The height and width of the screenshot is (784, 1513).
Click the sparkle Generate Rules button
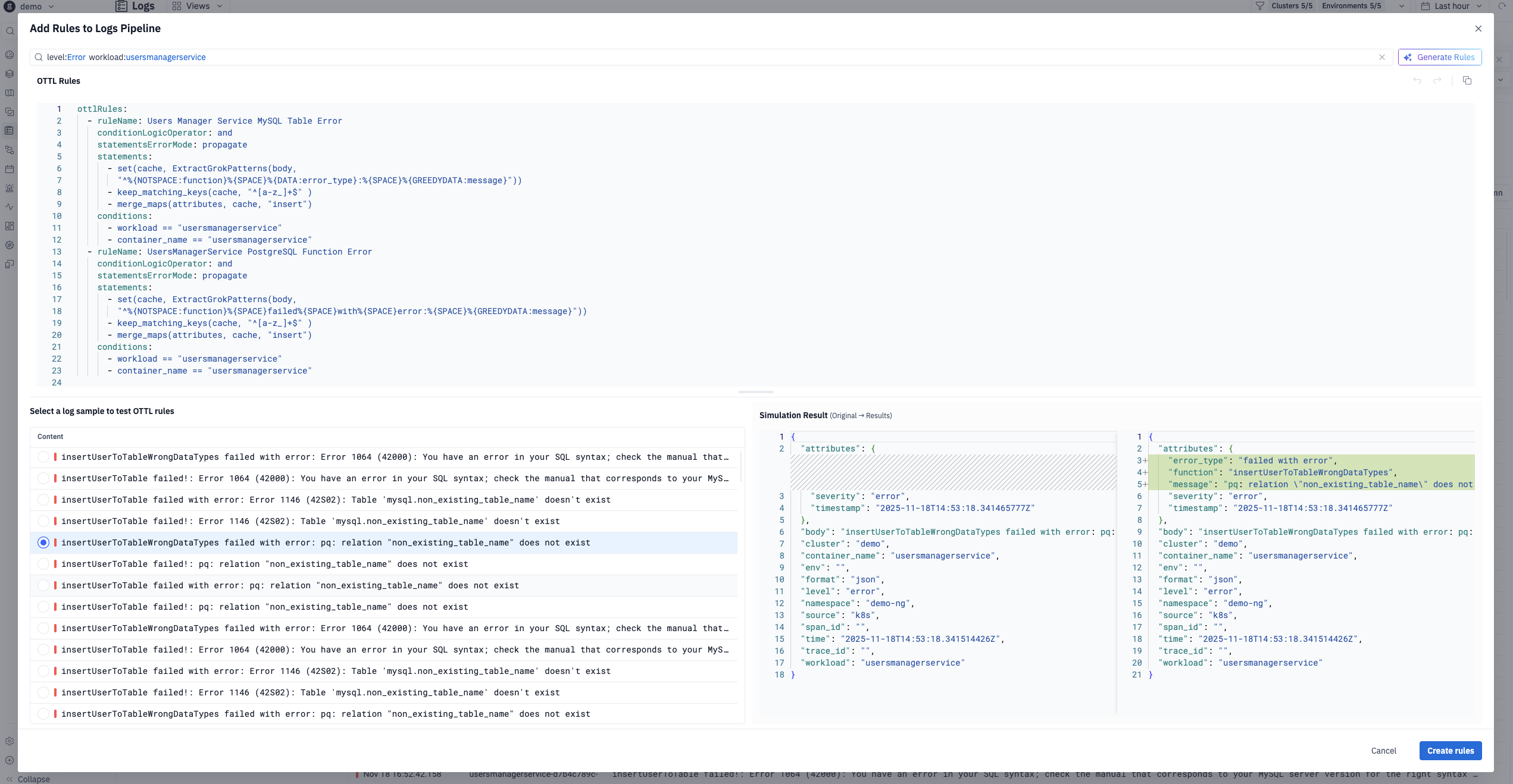[x=1440, y=57]
